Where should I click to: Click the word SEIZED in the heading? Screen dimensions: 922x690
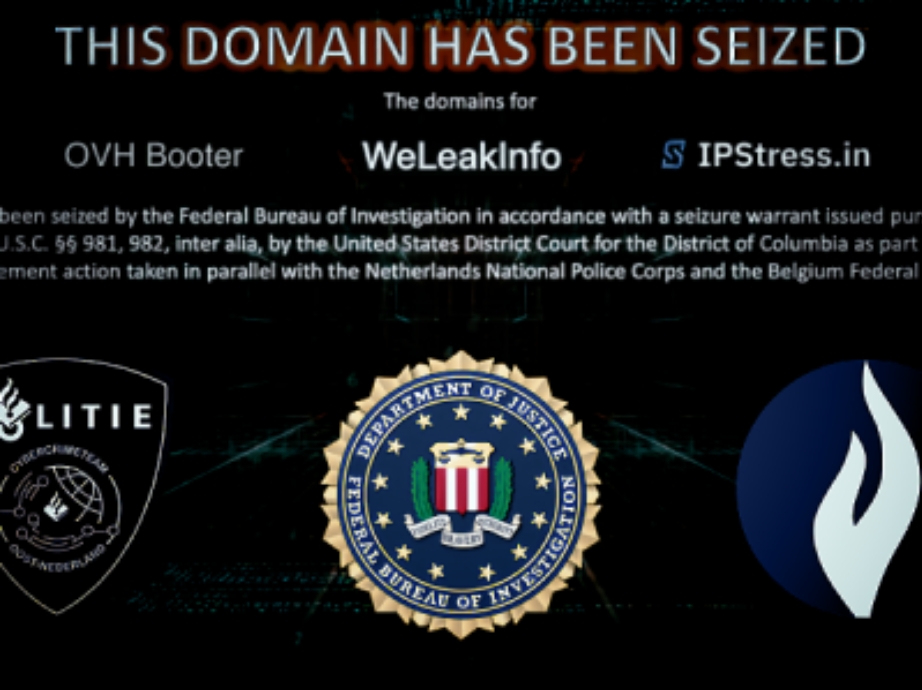click(x=780, y=46)
